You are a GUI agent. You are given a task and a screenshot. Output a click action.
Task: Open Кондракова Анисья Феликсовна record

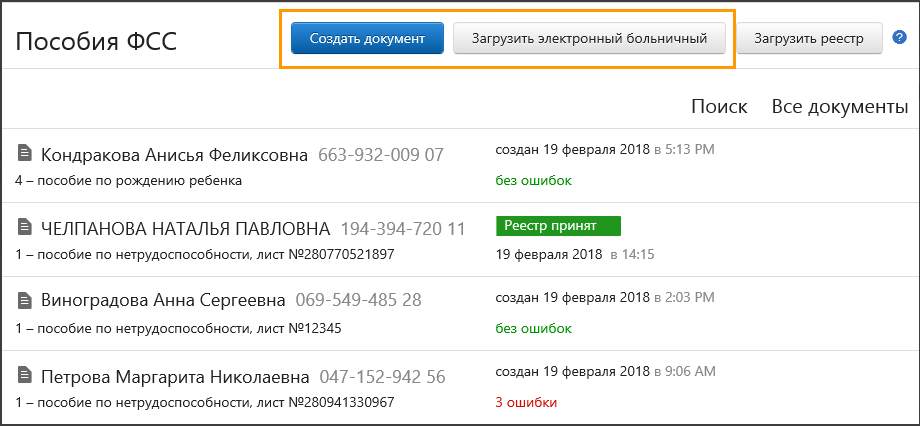click(175, 155)
